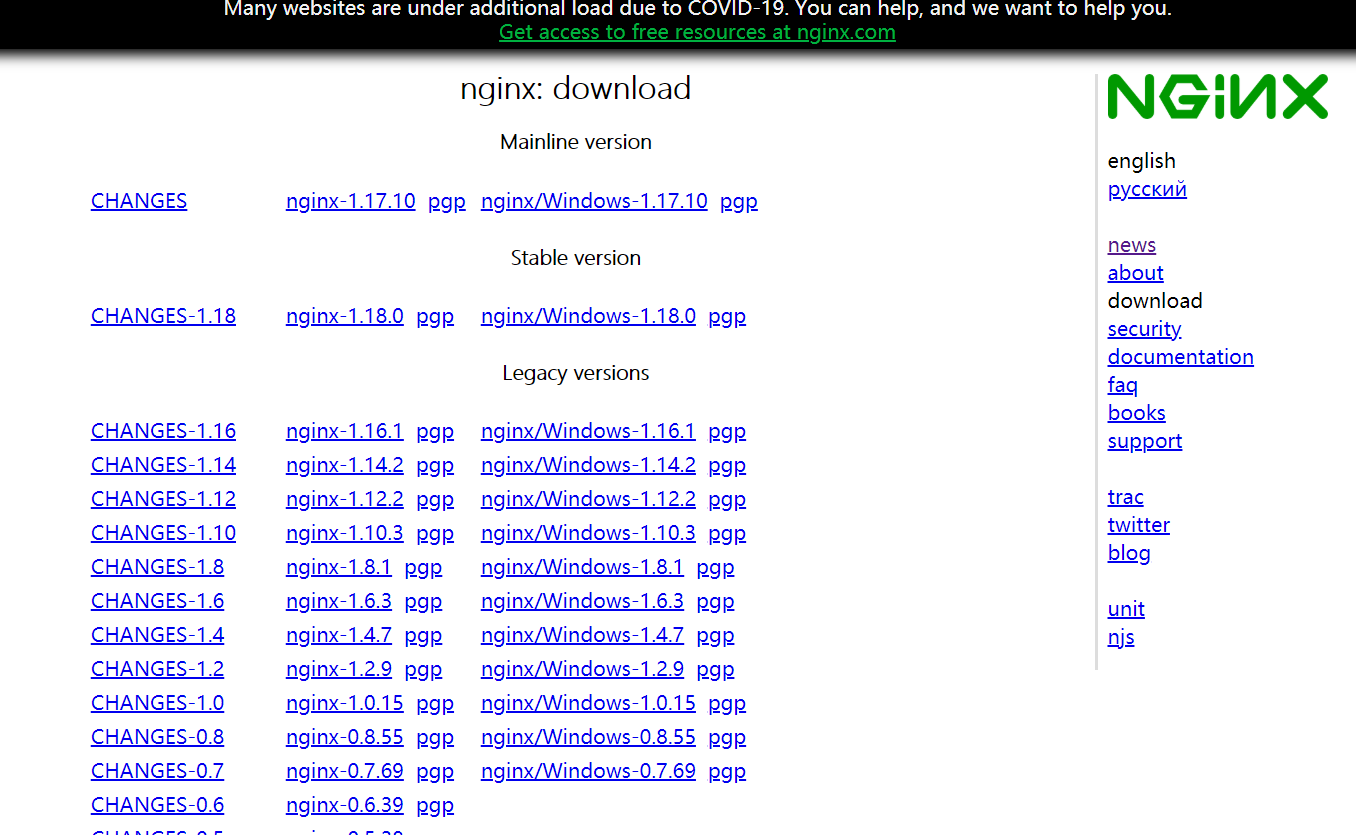The height and width of the screenshot is (835, 1356).
Task: Open the support page
Action: pyautogui.click(x=1145, y=441)
